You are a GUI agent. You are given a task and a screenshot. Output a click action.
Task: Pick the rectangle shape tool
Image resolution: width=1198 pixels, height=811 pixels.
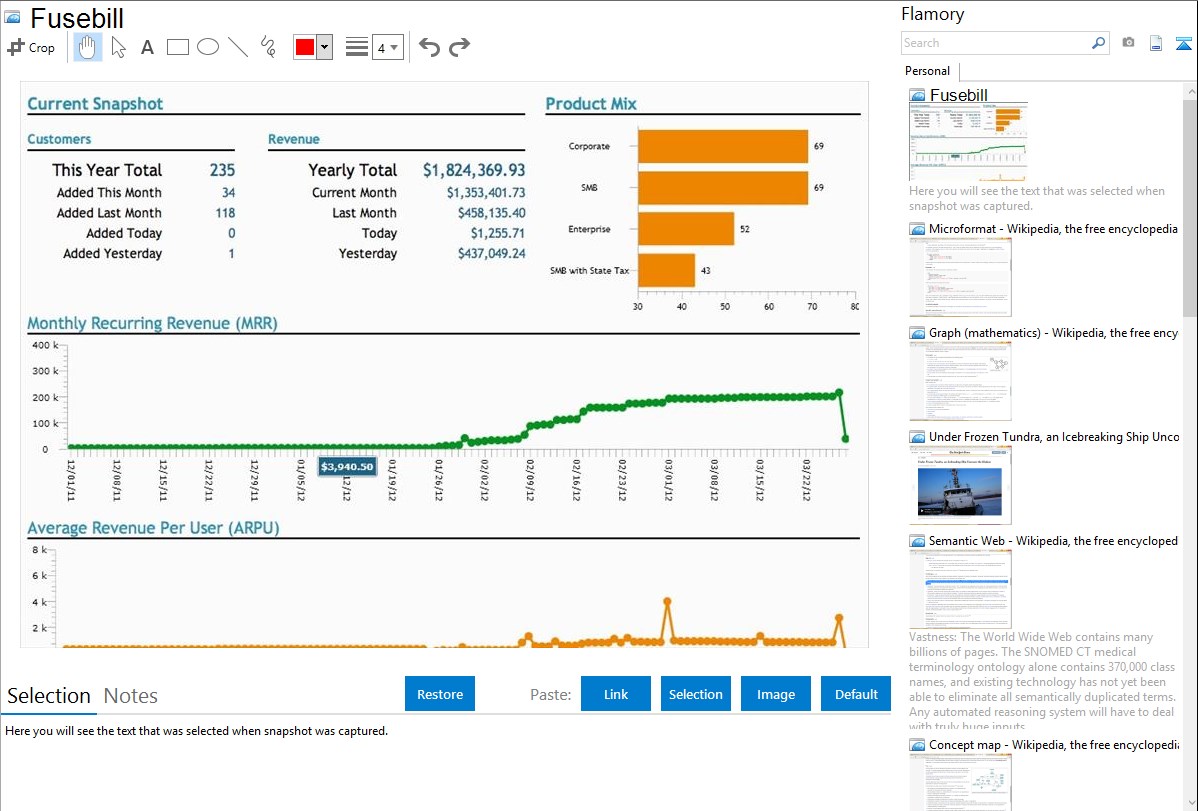[177, 47]
